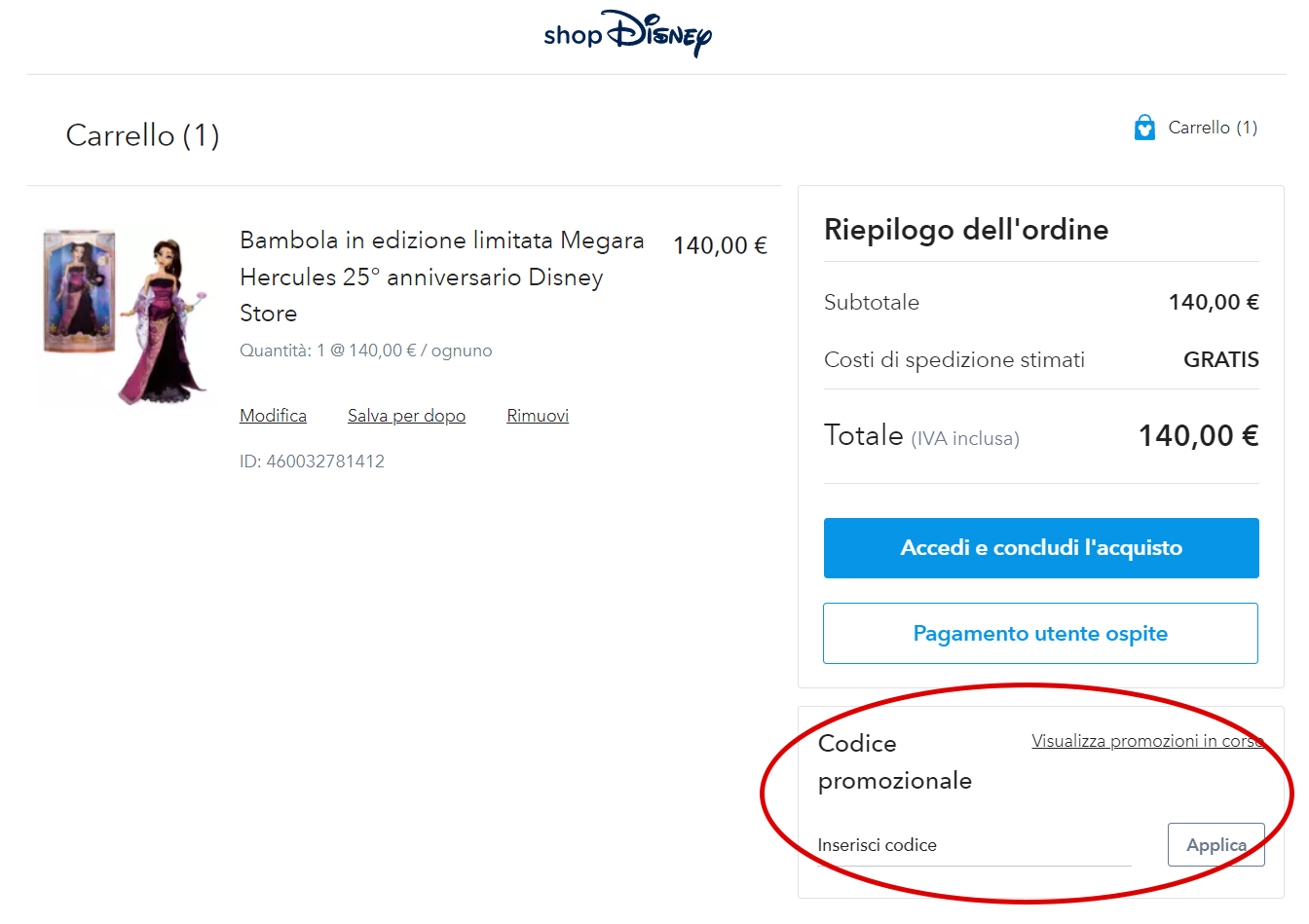Click the Codice promozionale heading

(895, 761)
